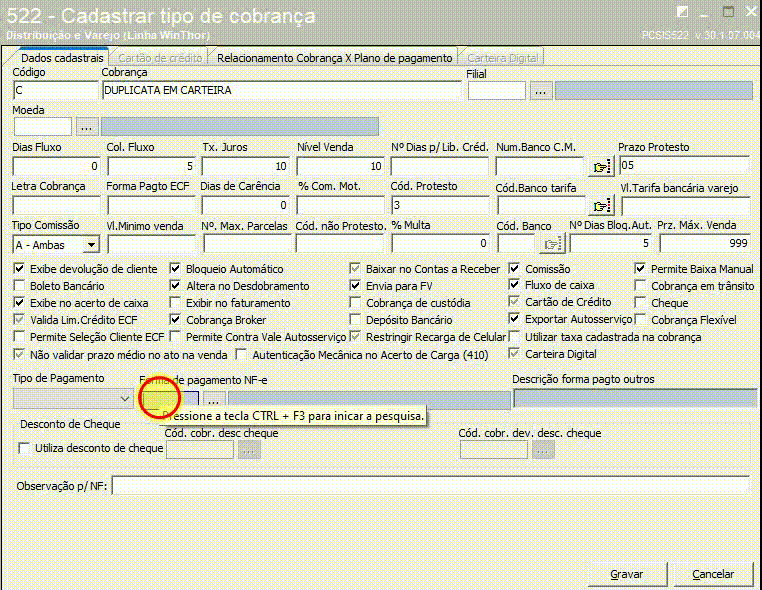The image size is (762, 590).
Task: Open the Tipo de Pagamento dropdown
Action: pyautogui.click(x=124, y=399)
